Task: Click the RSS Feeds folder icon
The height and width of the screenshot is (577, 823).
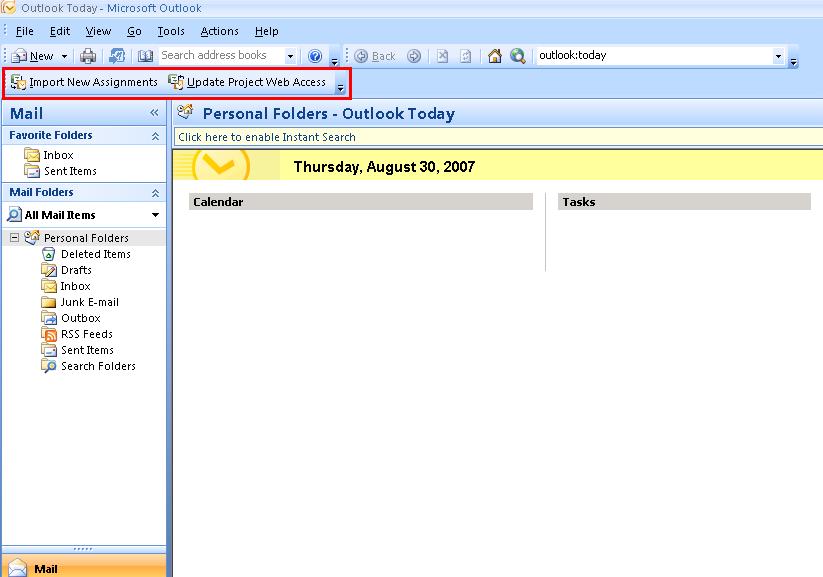Action: (x=49, y=334)
